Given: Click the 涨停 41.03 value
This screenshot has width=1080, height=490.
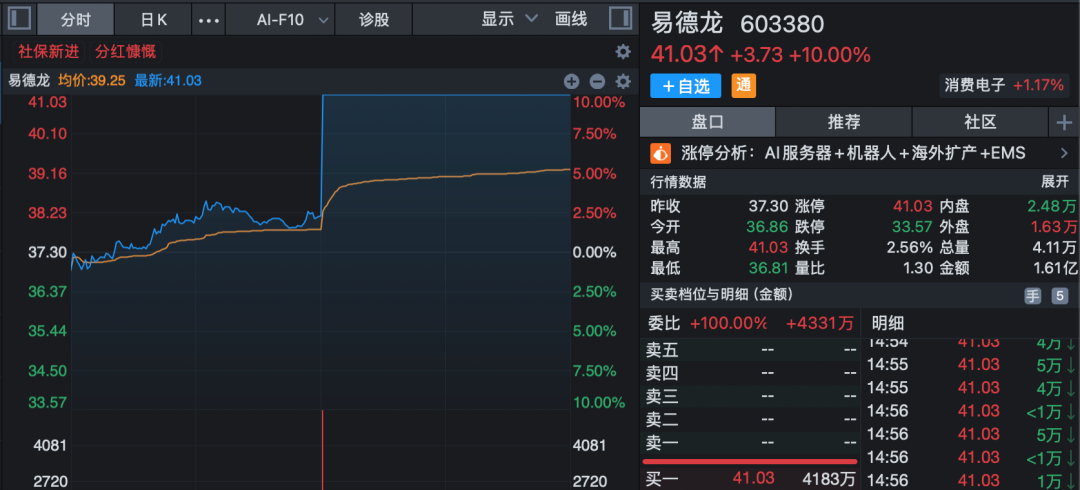Looking at the screenshot, I should click(913, 206).
